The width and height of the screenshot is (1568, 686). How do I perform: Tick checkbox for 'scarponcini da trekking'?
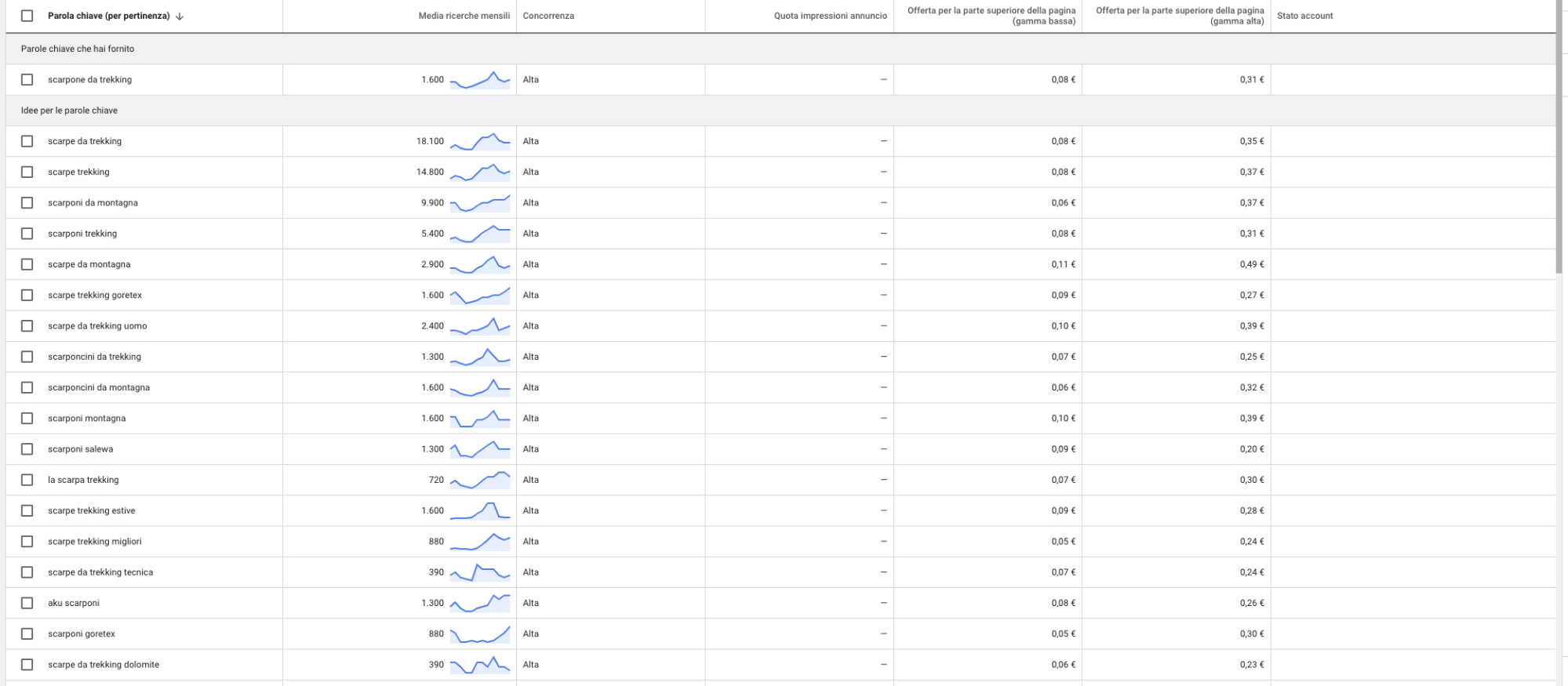point(27,357)
